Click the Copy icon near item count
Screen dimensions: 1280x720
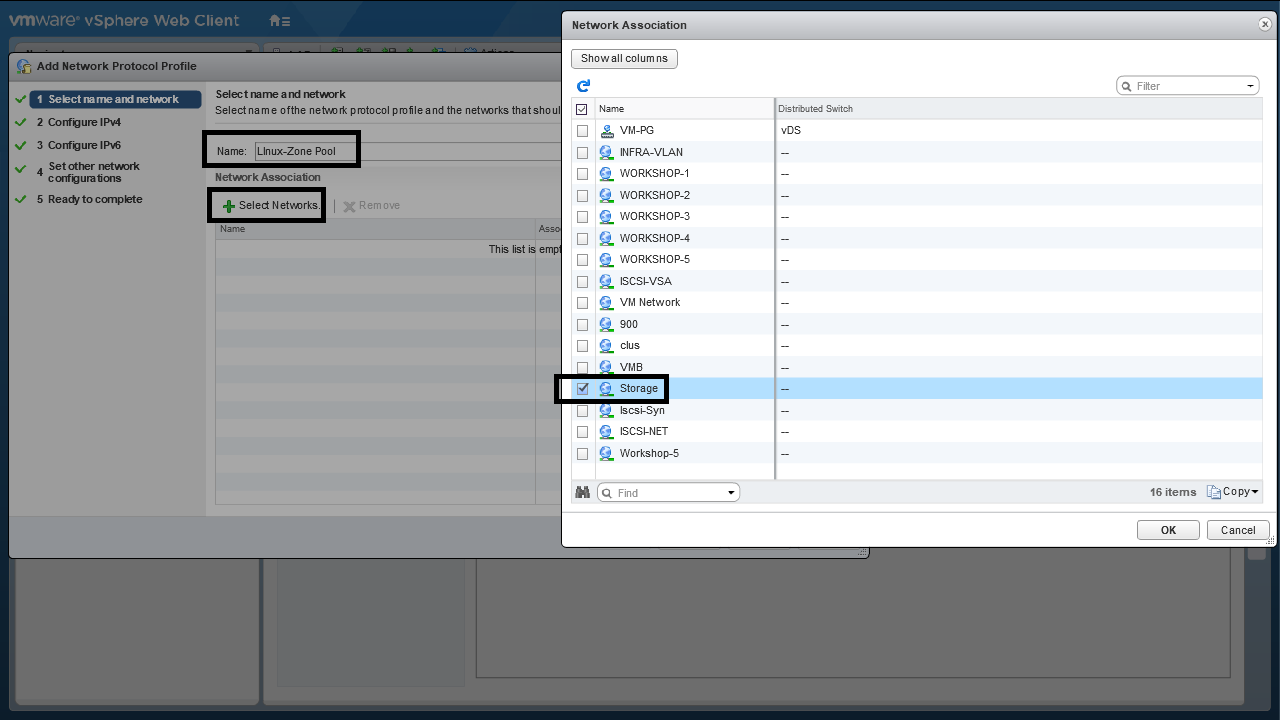[1214, 492]
